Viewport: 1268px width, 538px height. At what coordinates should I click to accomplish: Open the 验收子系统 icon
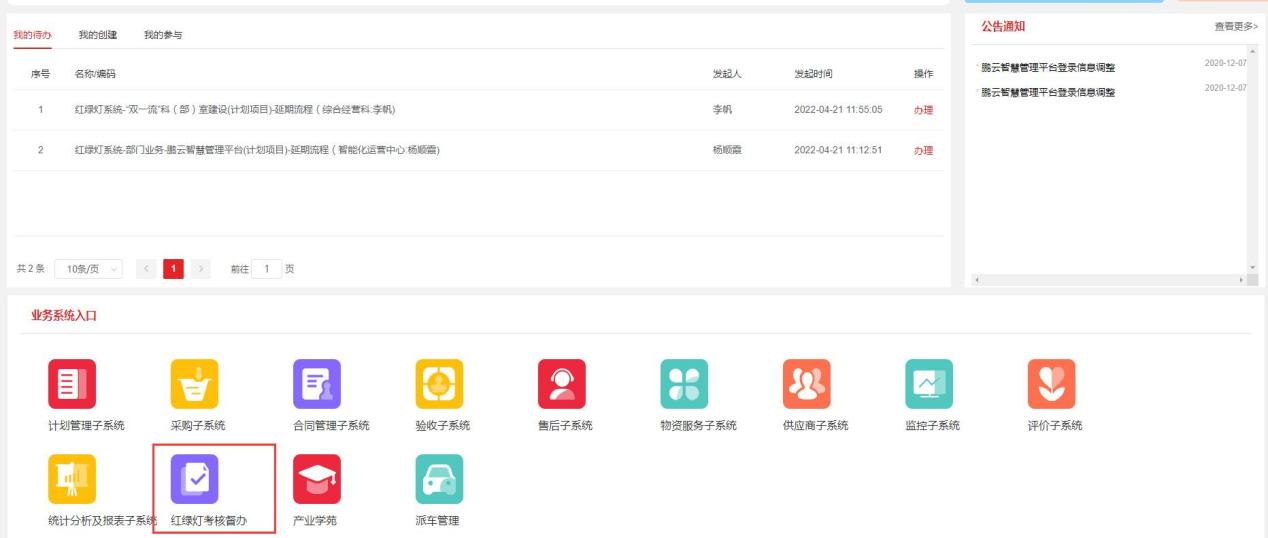click(x=439, y=384)
